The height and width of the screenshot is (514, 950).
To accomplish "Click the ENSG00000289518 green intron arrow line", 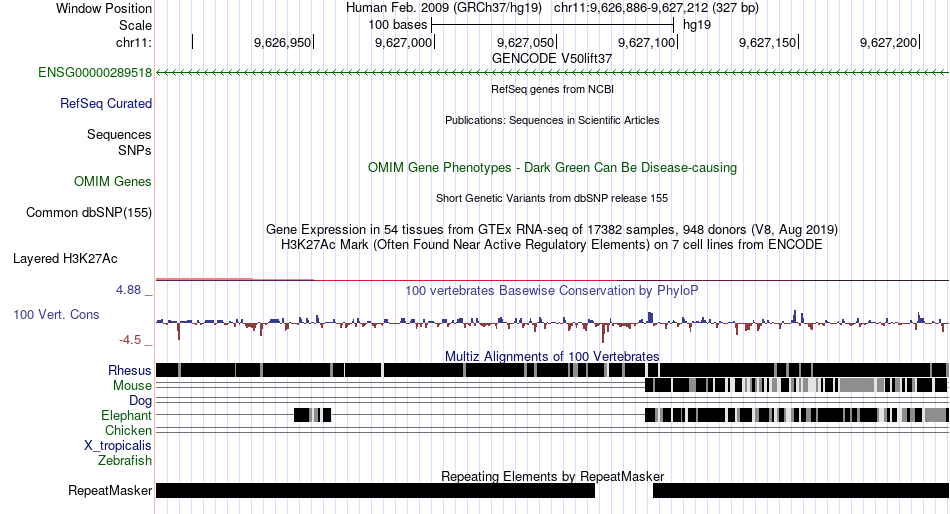I will point(552,73).
